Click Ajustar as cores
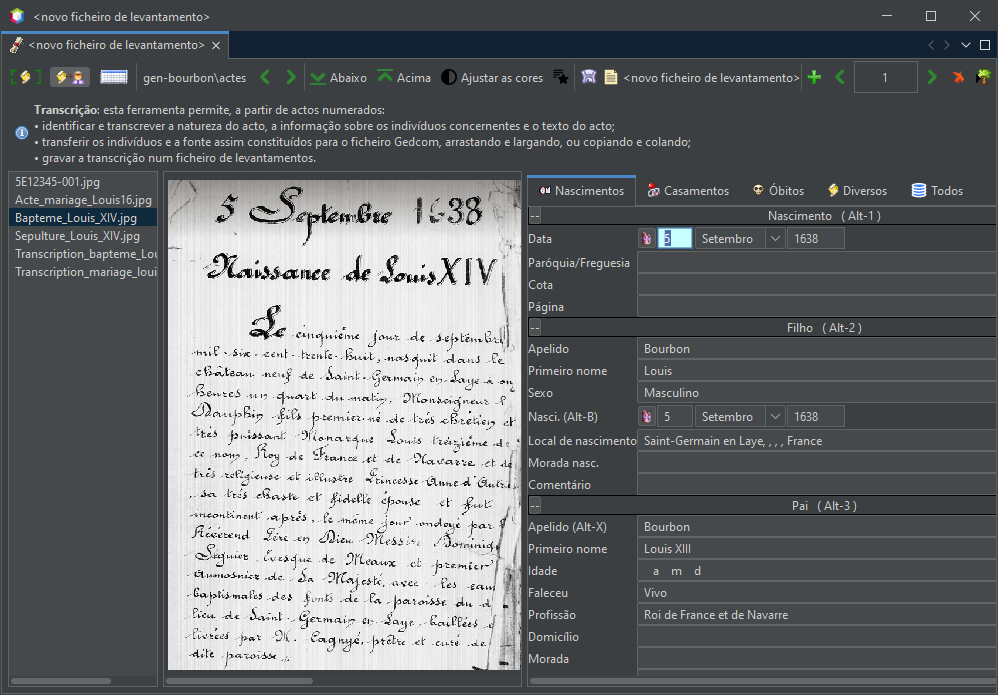Screen dimensions: 998x695 [x=492, y=78]
